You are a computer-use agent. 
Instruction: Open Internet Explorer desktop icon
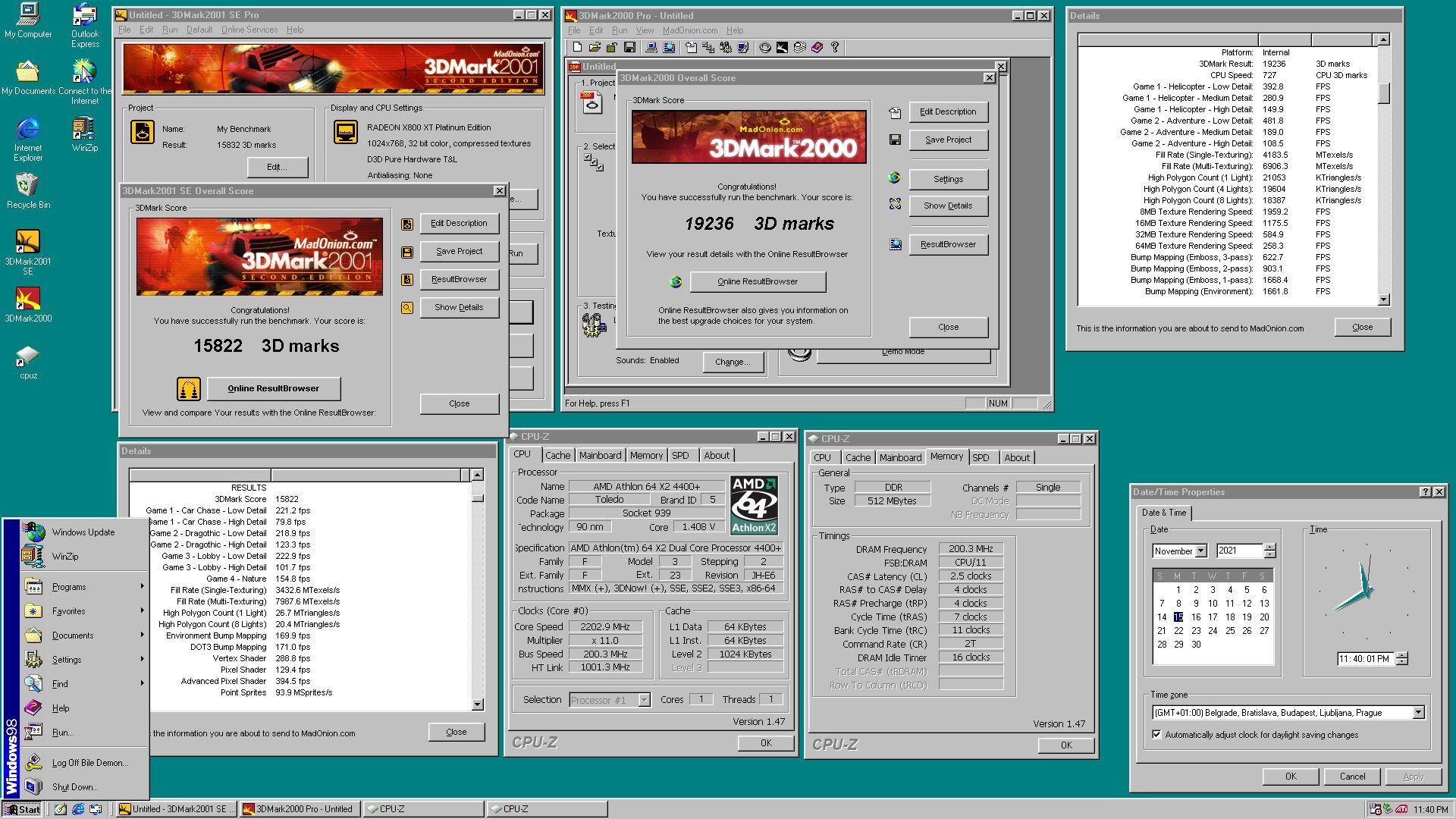(28, 139)
